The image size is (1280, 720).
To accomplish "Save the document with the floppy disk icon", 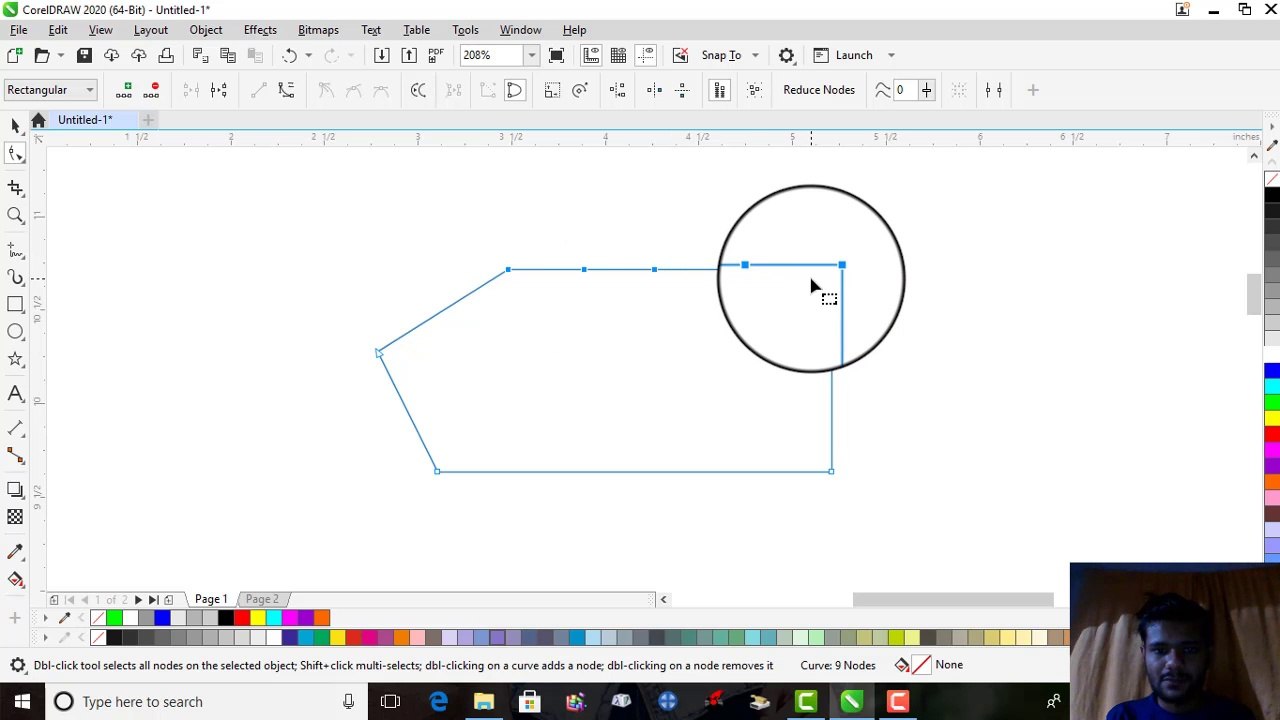I will [84, 55].
